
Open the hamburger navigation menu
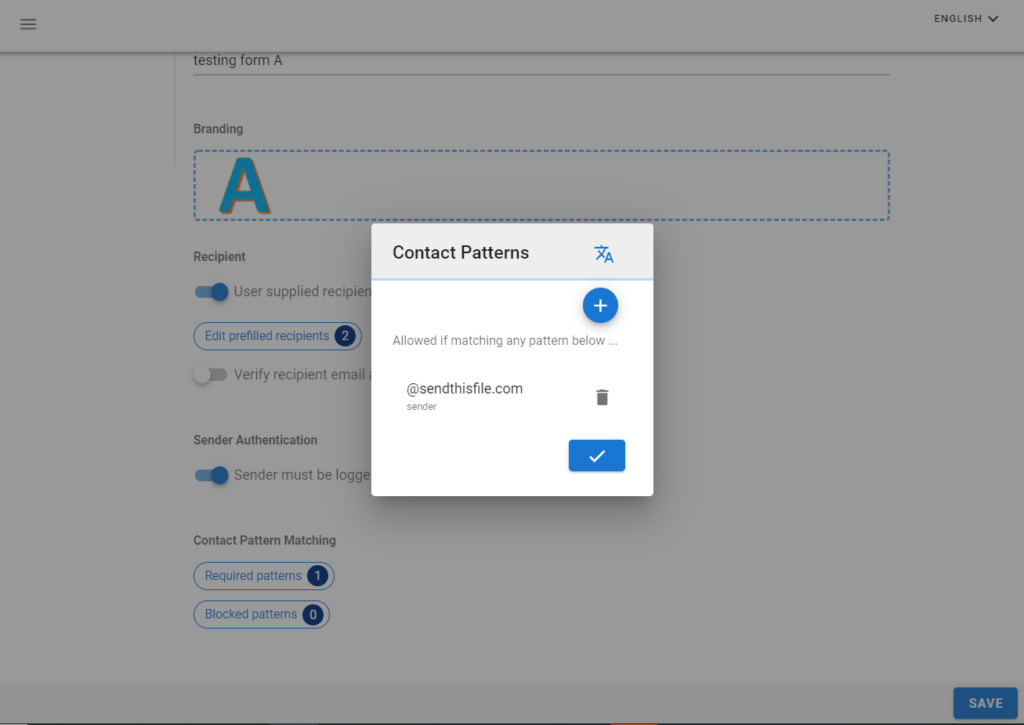28,24
